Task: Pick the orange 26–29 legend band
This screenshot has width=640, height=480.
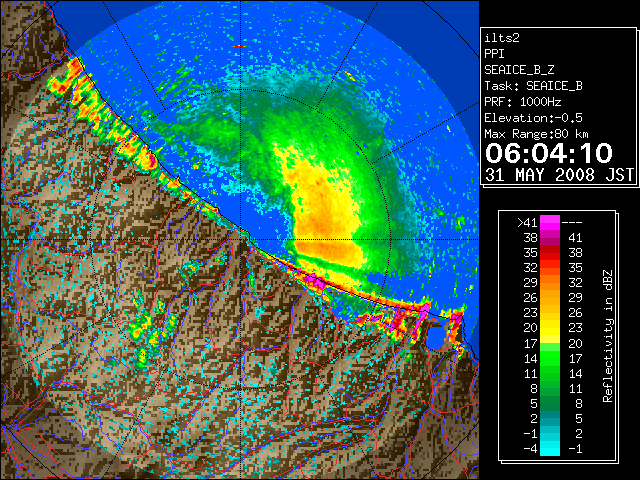Action: 550,298
